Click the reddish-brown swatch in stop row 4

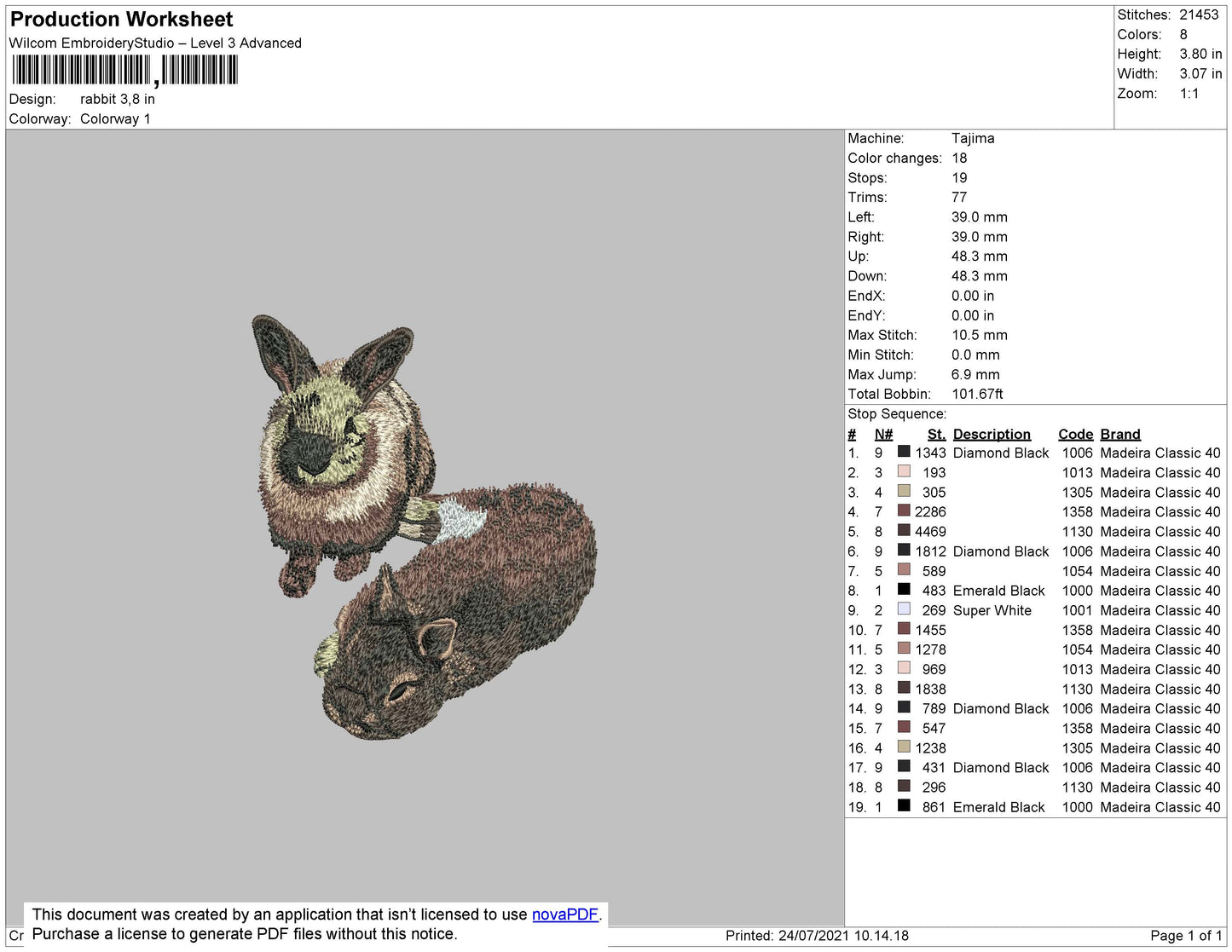click(904, 511)
